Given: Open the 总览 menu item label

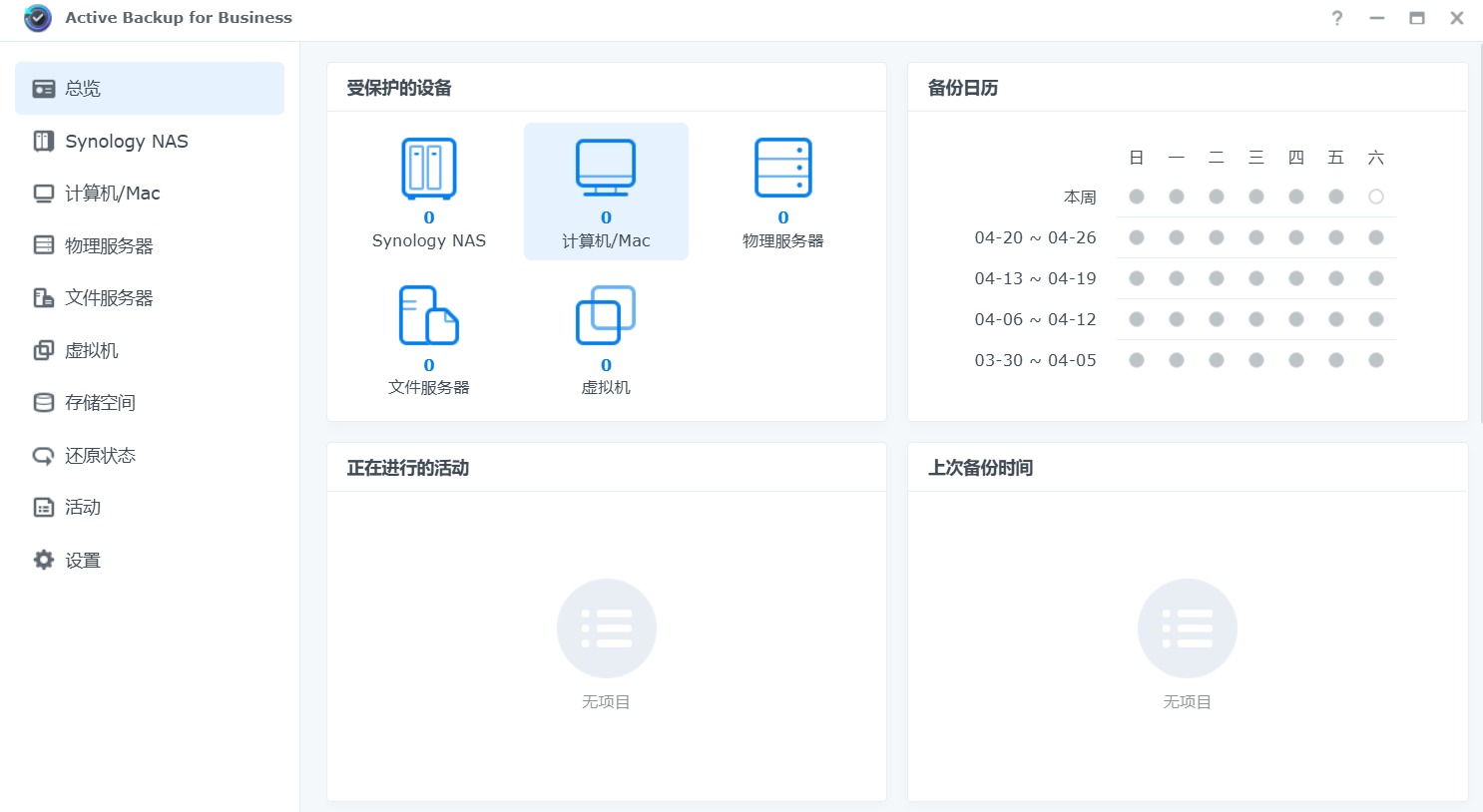Looking at the screenshot, I should [83, 89].
